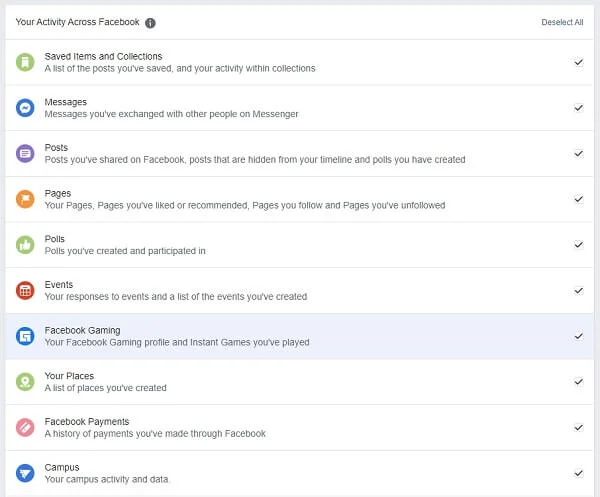The width and height of the screenshot is (600, 497).
Task: Open info icon next to Your Activity Across Facebook
Action: point(150,22)
